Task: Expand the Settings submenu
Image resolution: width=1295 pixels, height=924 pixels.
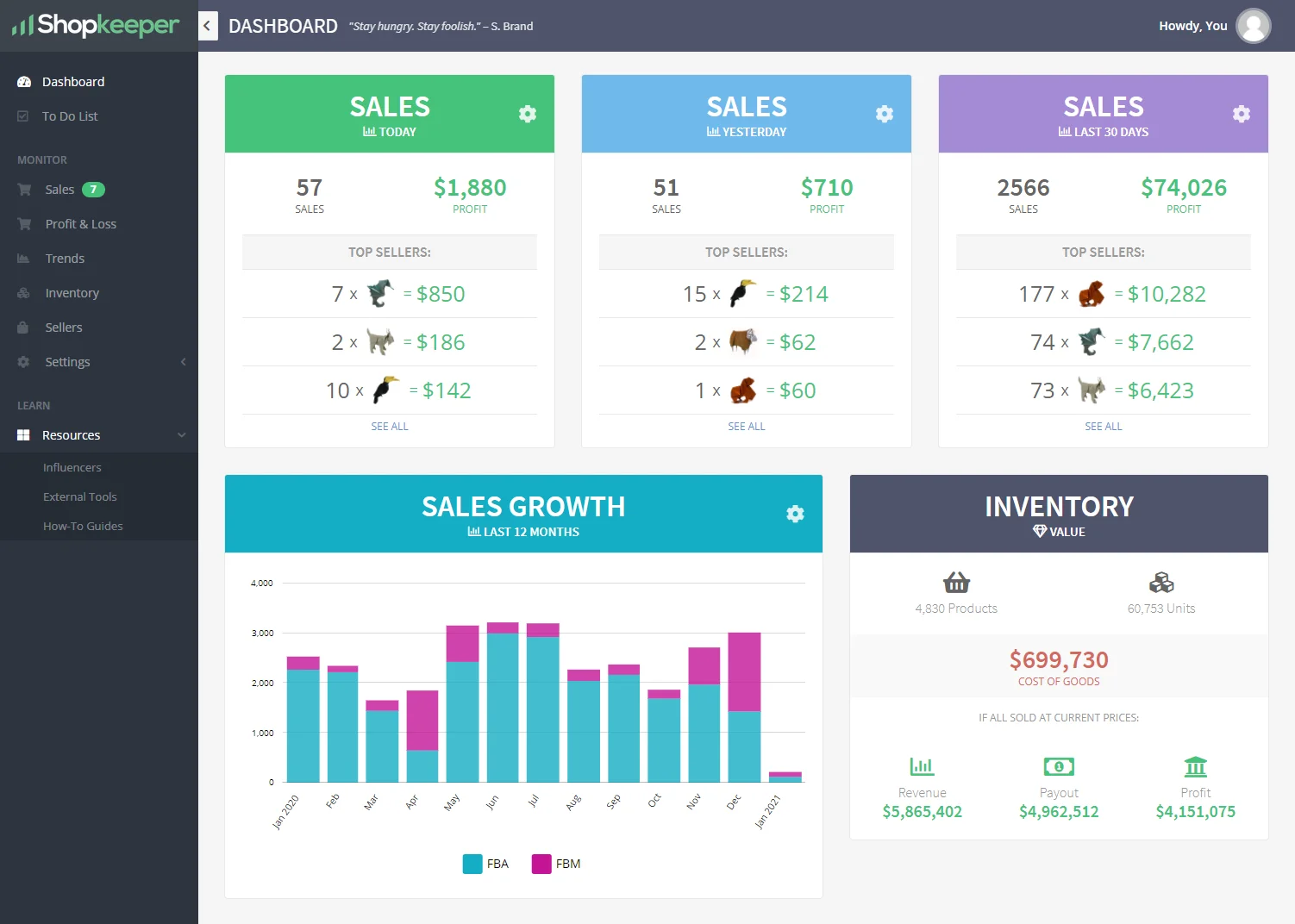Action: click(x=182, y=361)
